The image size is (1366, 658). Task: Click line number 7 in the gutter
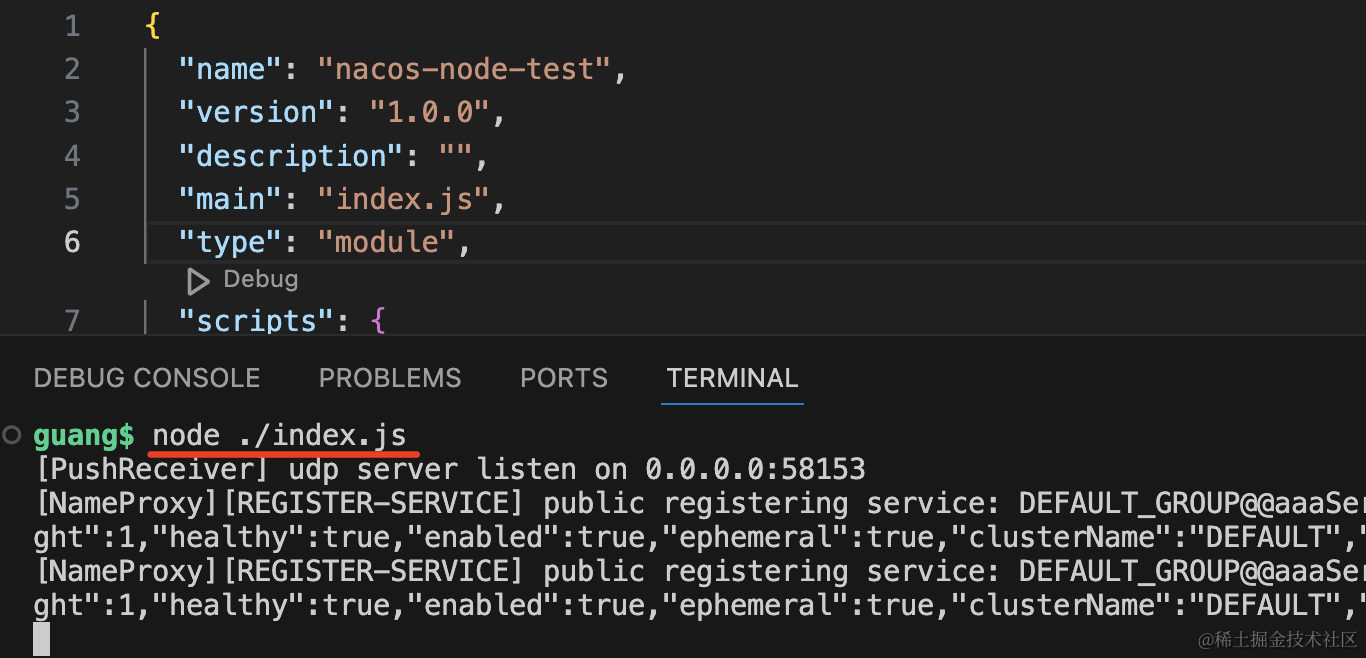coord(72,320)
